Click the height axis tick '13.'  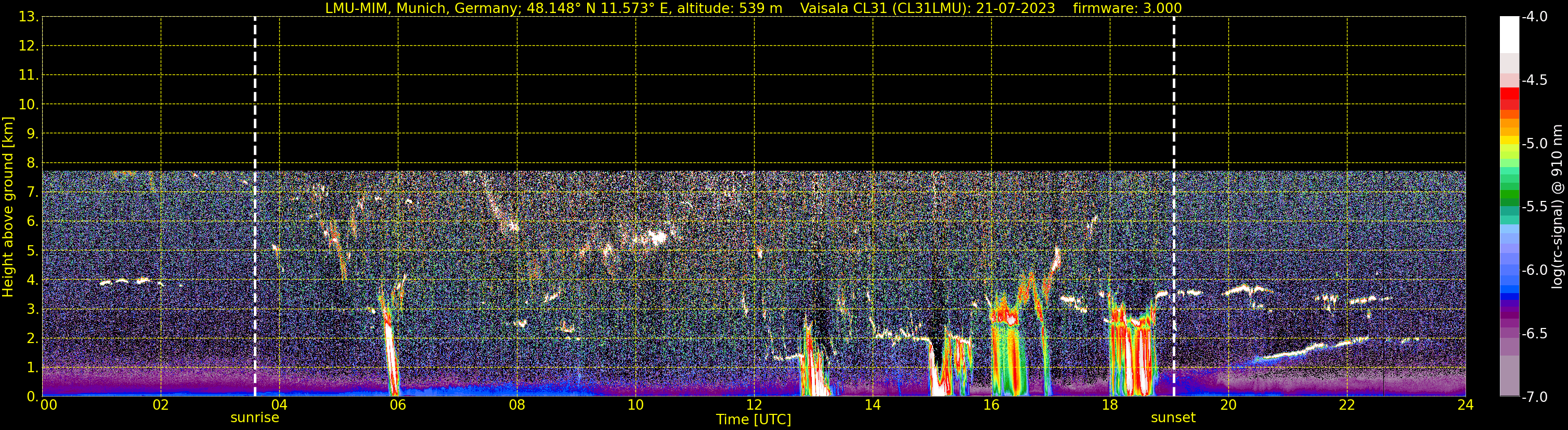(x=29, y=17)
